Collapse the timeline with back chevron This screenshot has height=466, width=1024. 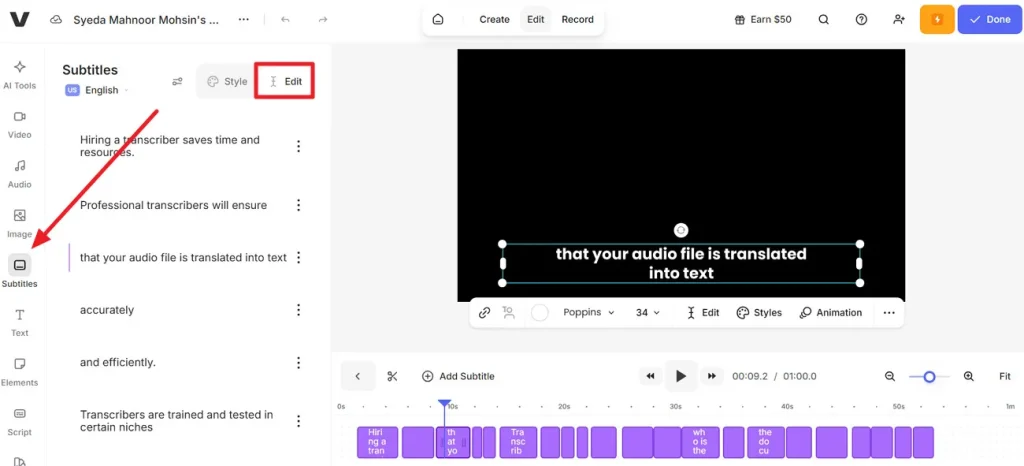358,376
